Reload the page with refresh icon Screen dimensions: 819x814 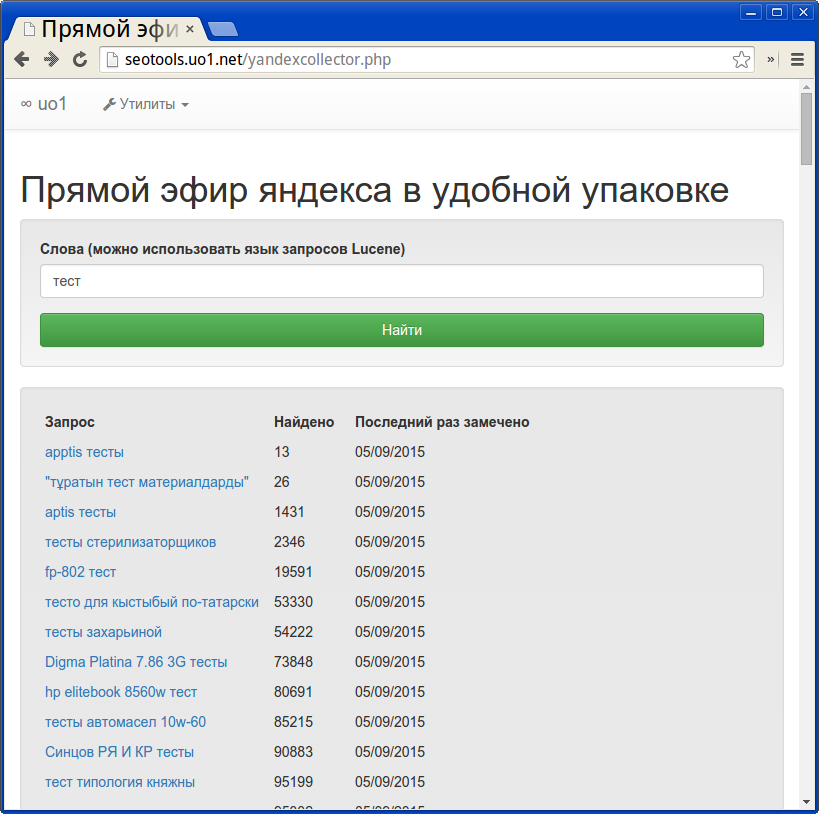point(79,60)
